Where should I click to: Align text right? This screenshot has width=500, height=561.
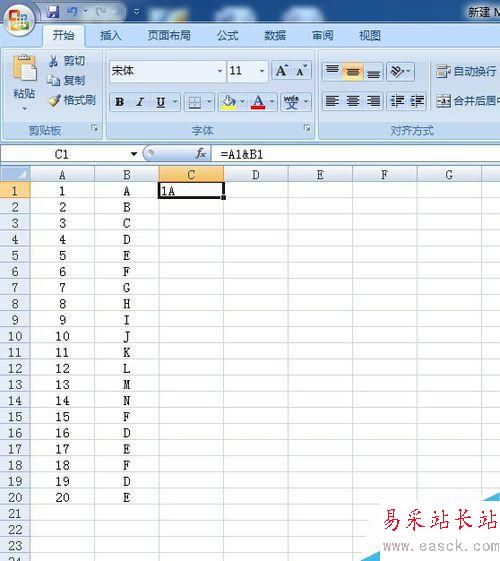click(x=373, y=101)
